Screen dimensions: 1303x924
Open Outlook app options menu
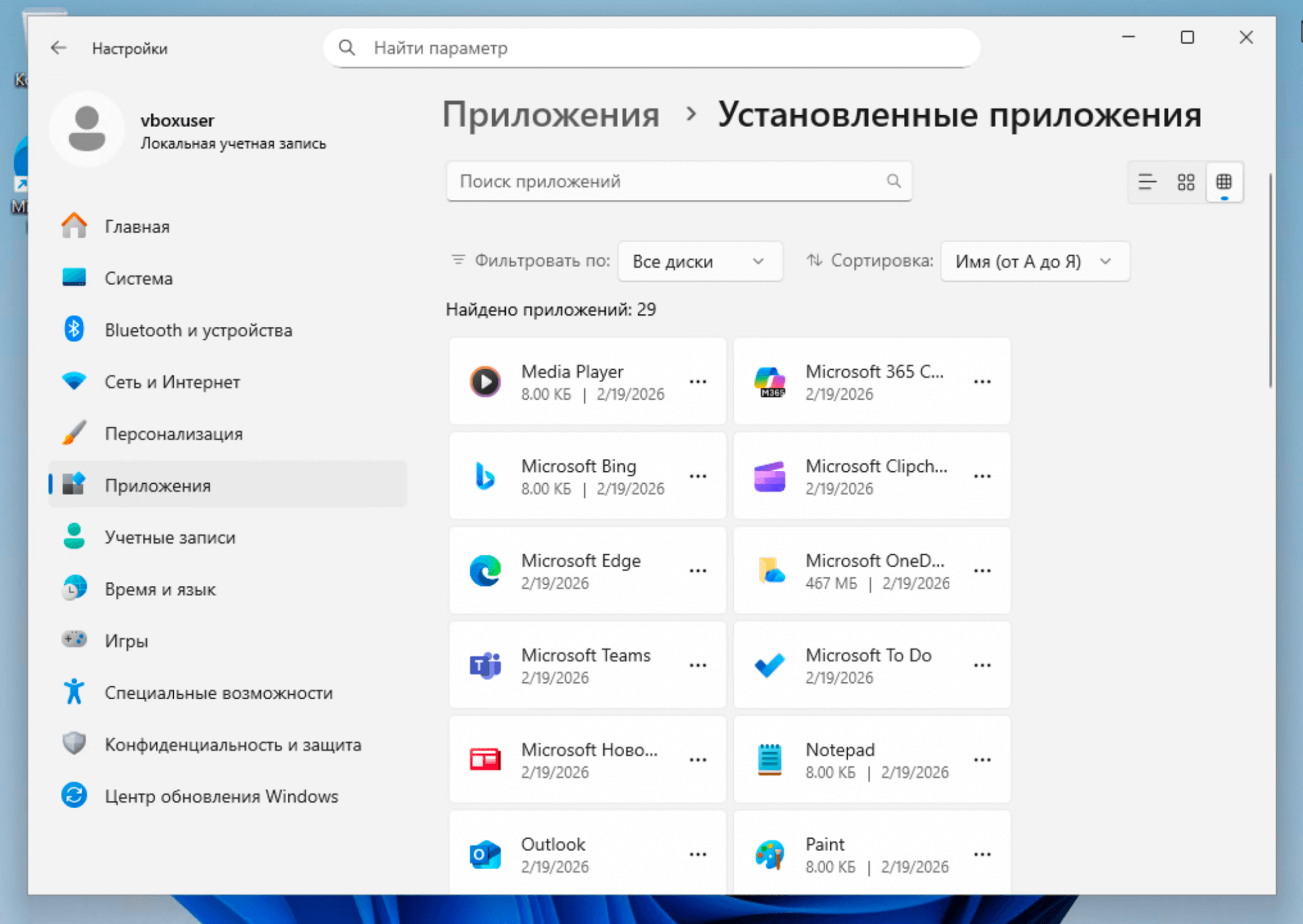pyautogui.click(x=698, y=854)
